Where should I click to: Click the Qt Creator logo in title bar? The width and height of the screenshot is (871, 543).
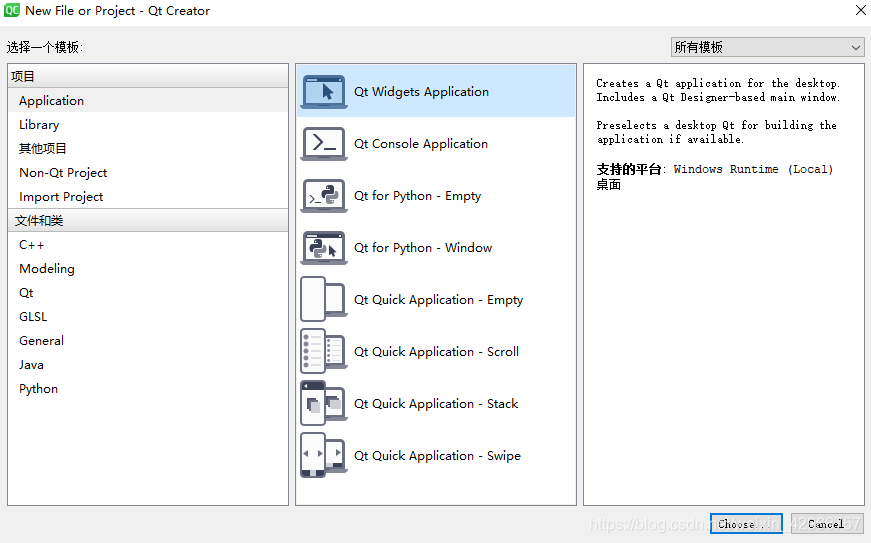click(x=12, y=11)
